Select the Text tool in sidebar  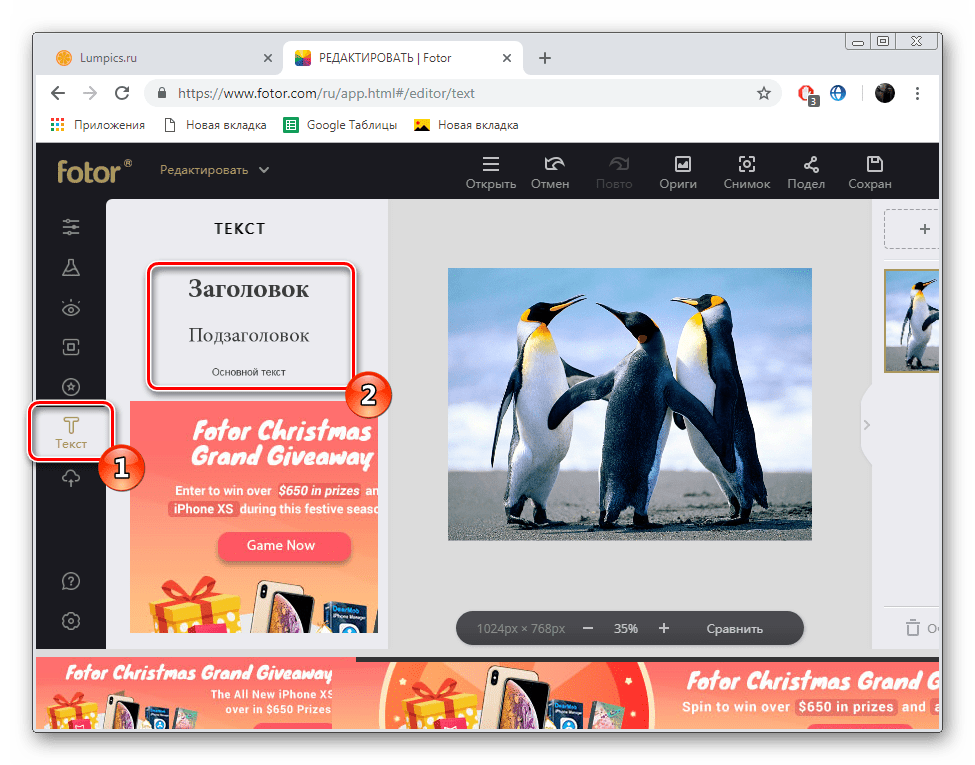pos(71,432)
